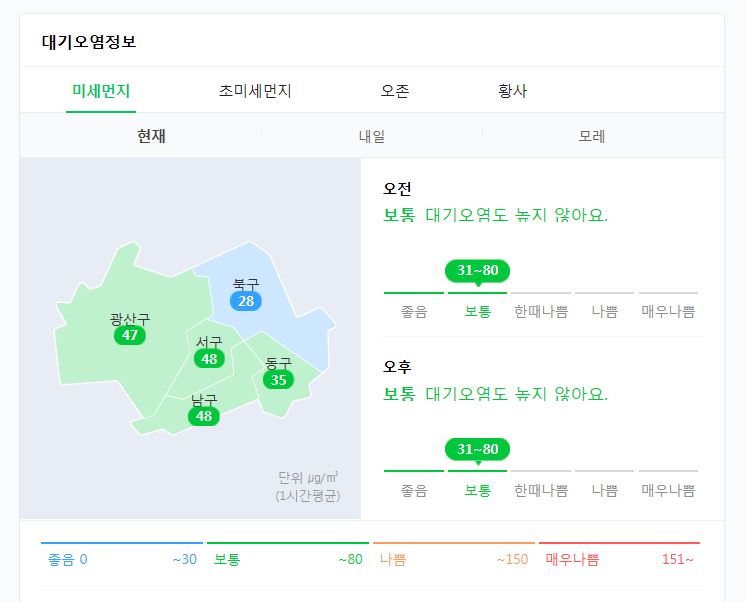Open the 오존 tab
Screen dimensions: 746x602
(394, 90)
